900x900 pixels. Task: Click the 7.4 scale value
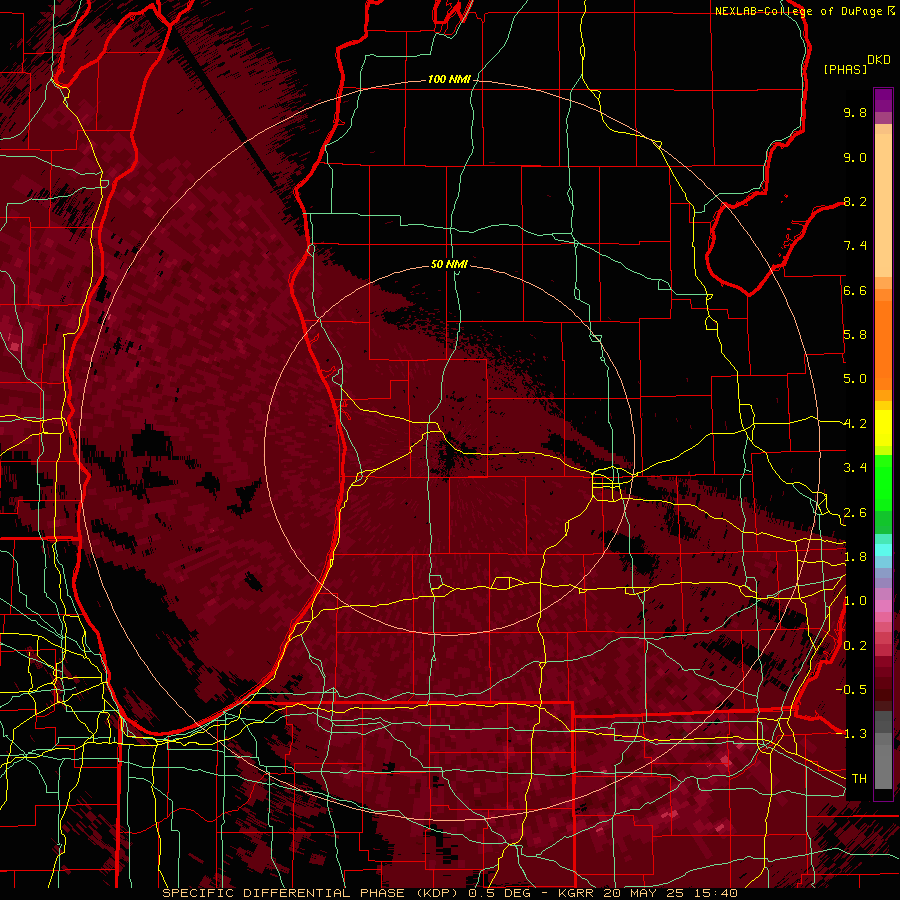click(x=855, y=246)
